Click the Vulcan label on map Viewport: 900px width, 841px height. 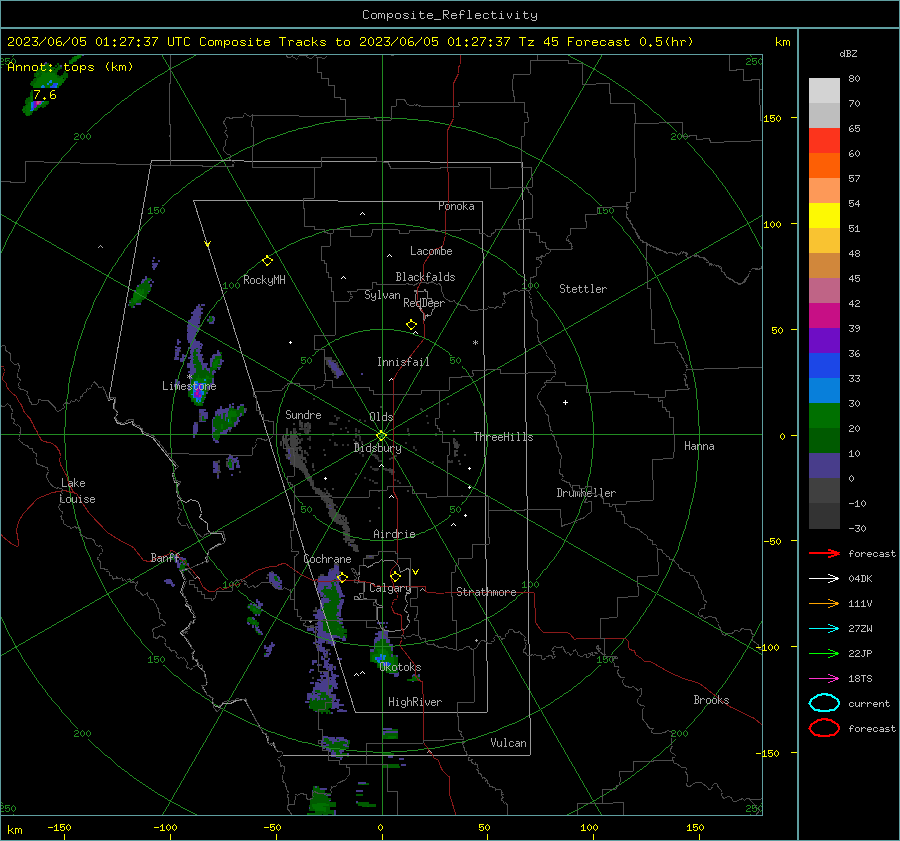508,743
